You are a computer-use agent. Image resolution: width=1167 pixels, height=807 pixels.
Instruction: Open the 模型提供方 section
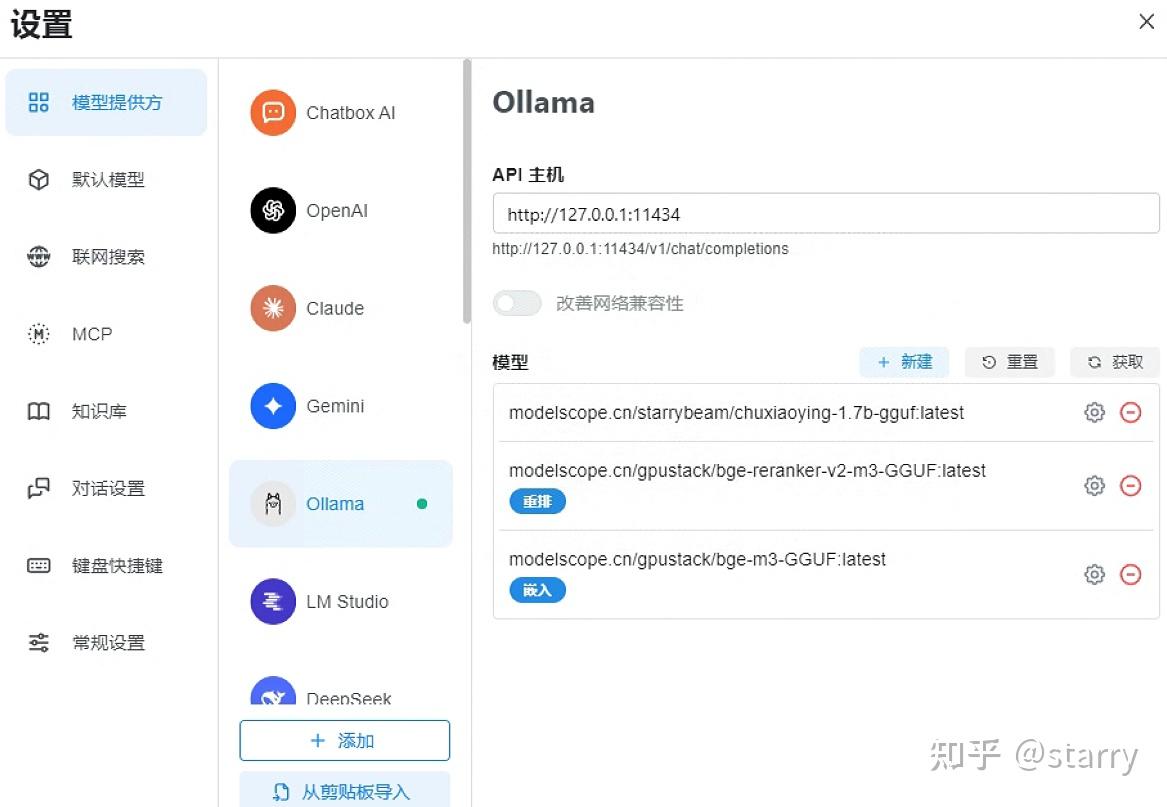click(106, 102)
